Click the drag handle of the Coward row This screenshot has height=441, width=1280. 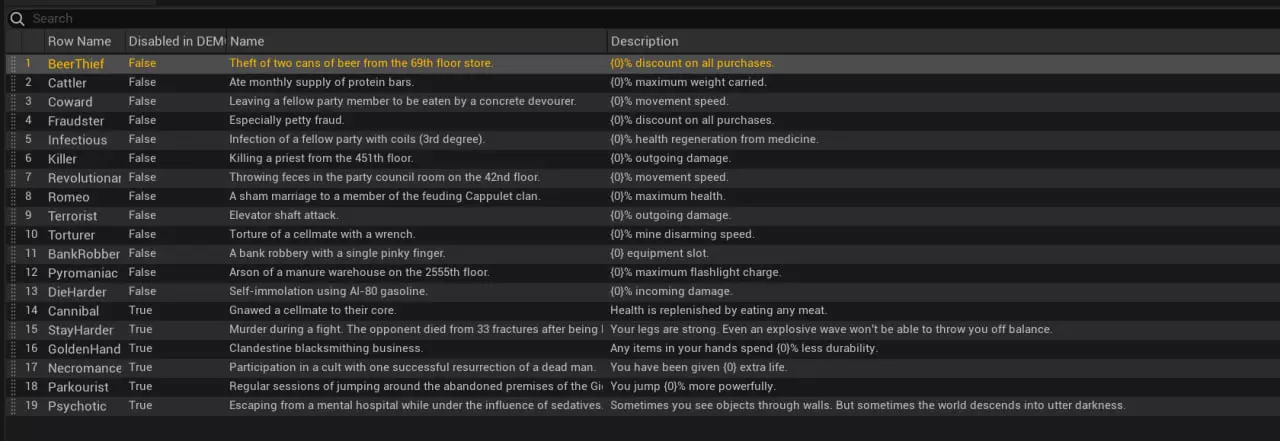pyautogui.click(x=13, y=102)
